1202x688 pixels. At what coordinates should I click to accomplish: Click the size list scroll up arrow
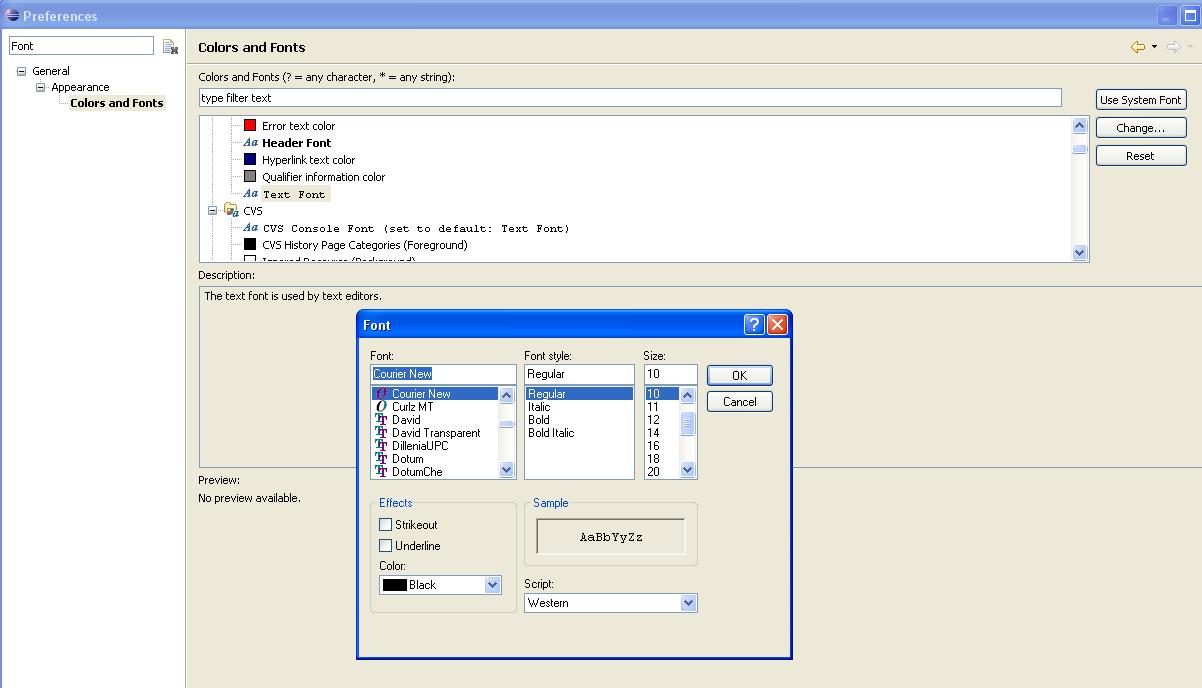click(x=687, y=396)
